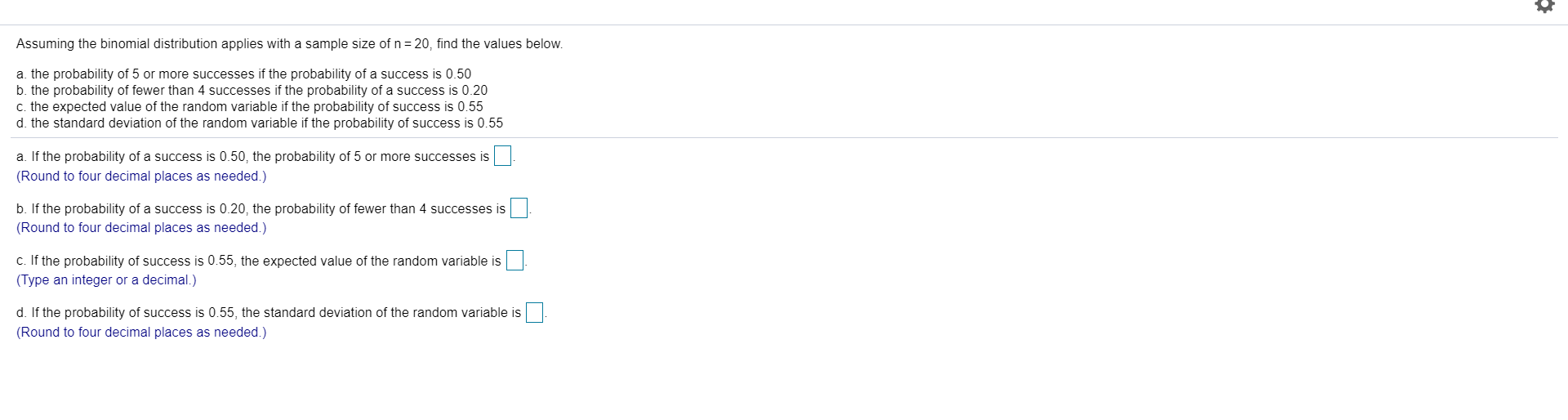Screen dimensions: 1568x420
Task: Click list item a about 5 or more successes
Action: click(x=243, y=74)
